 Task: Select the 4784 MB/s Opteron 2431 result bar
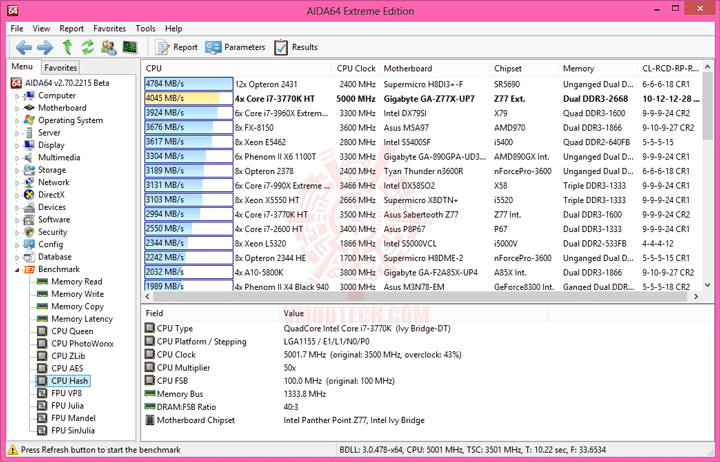[189, 84]
